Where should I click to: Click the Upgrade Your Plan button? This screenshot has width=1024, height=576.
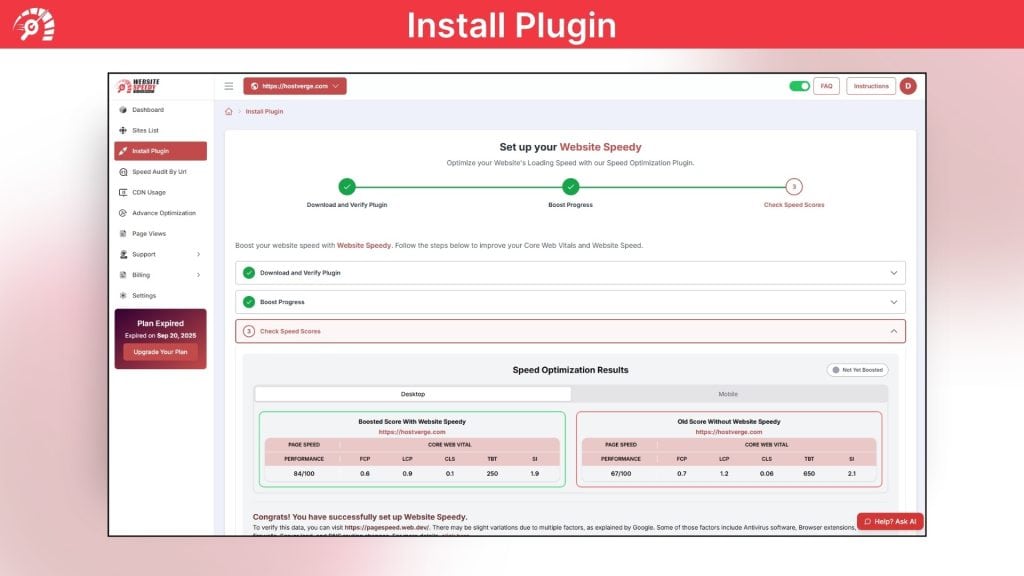(160, 351)
